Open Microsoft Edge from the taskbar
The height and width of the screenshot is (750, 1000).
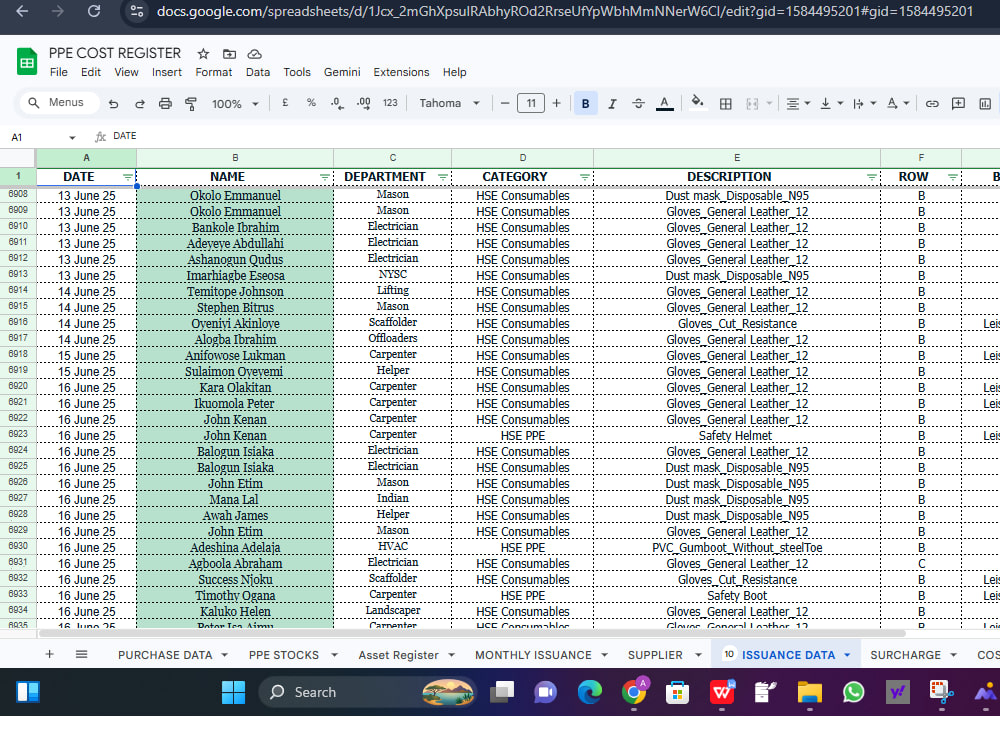(589, 692)
